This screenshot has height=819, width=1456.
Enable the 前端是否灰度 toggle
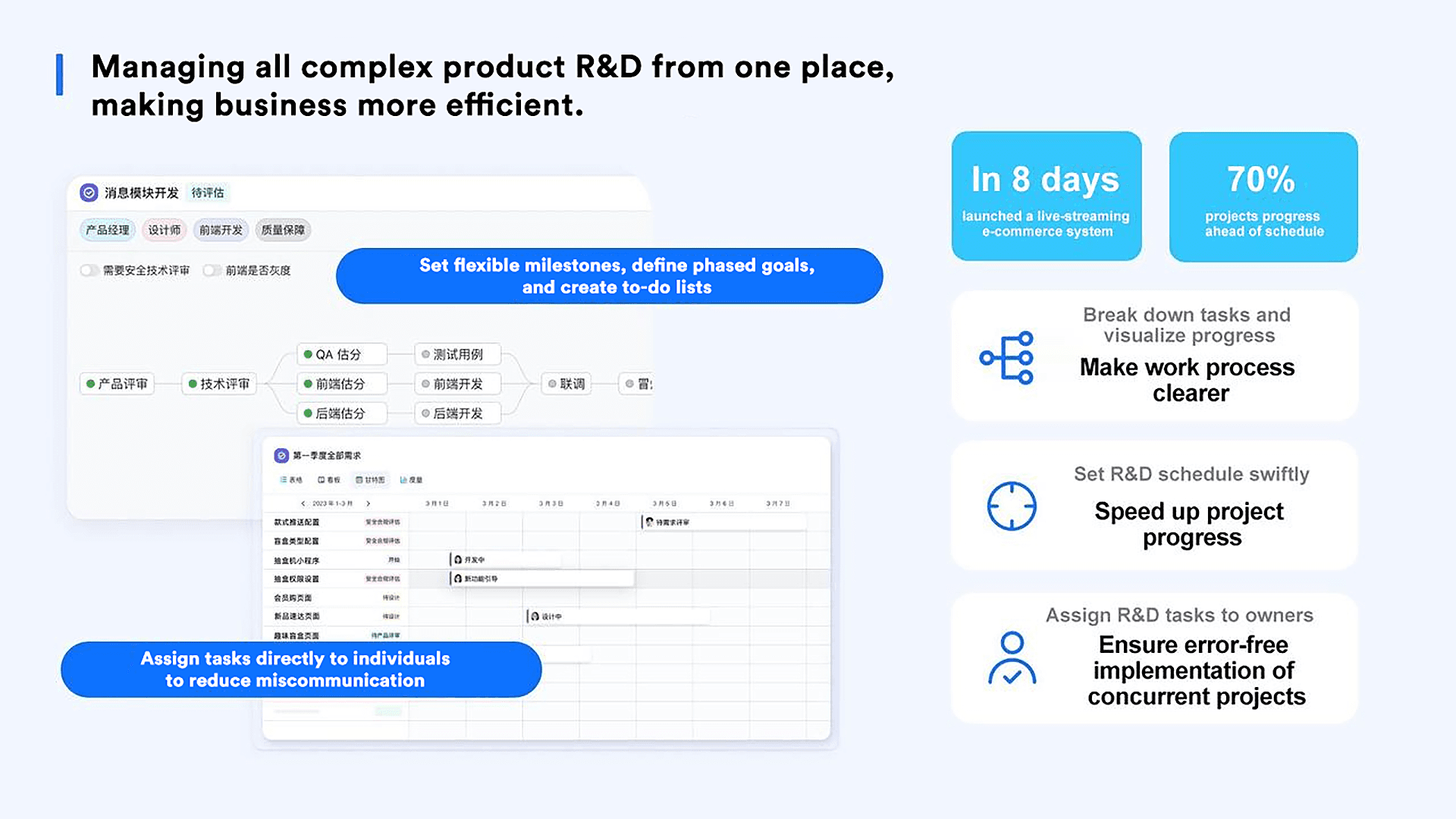pyautogui.click(x=212, y=270)
